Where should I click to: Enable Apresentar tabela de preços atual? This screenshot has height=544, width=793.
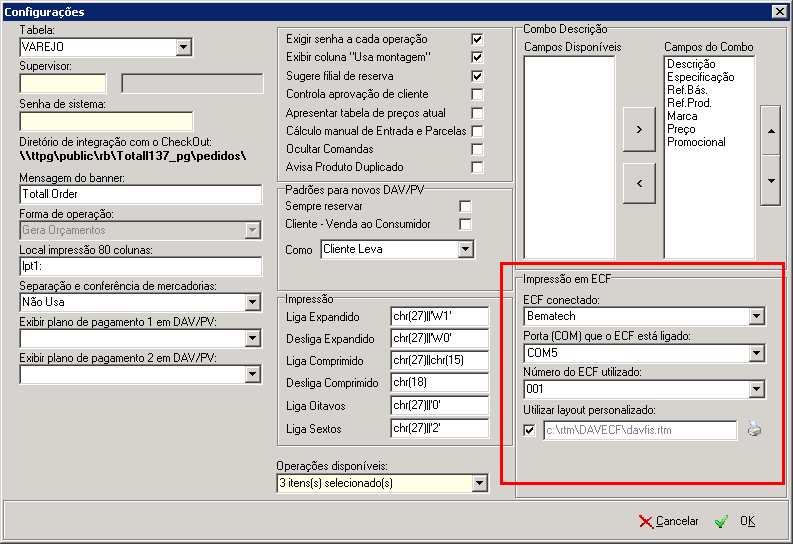tap(477, 113)
